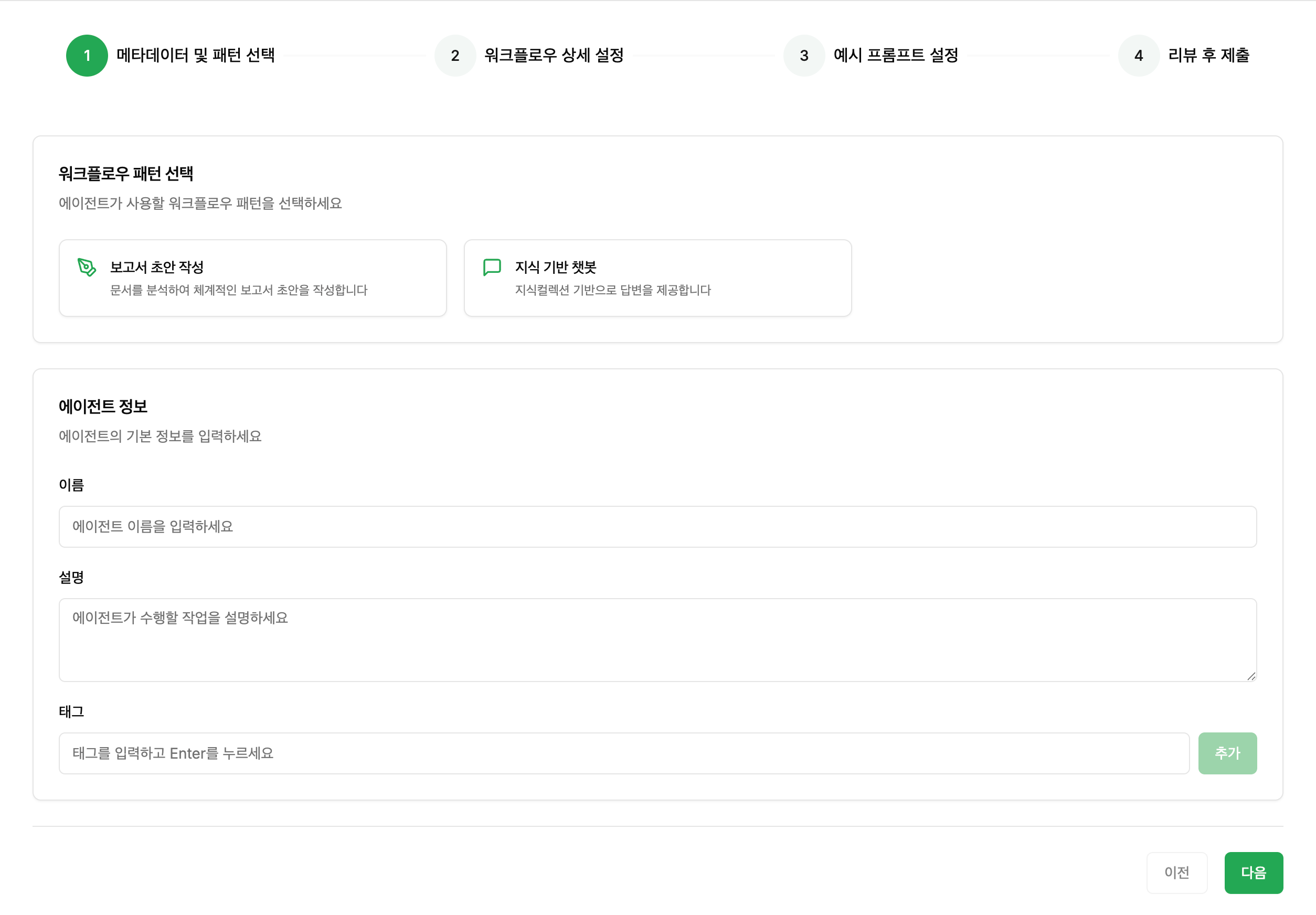Image resolution: width=1316 pixels, height=915 pixels.
Task: Select the 지식 기반 챗봇 workflow pattern
Action: coord(657,278)
